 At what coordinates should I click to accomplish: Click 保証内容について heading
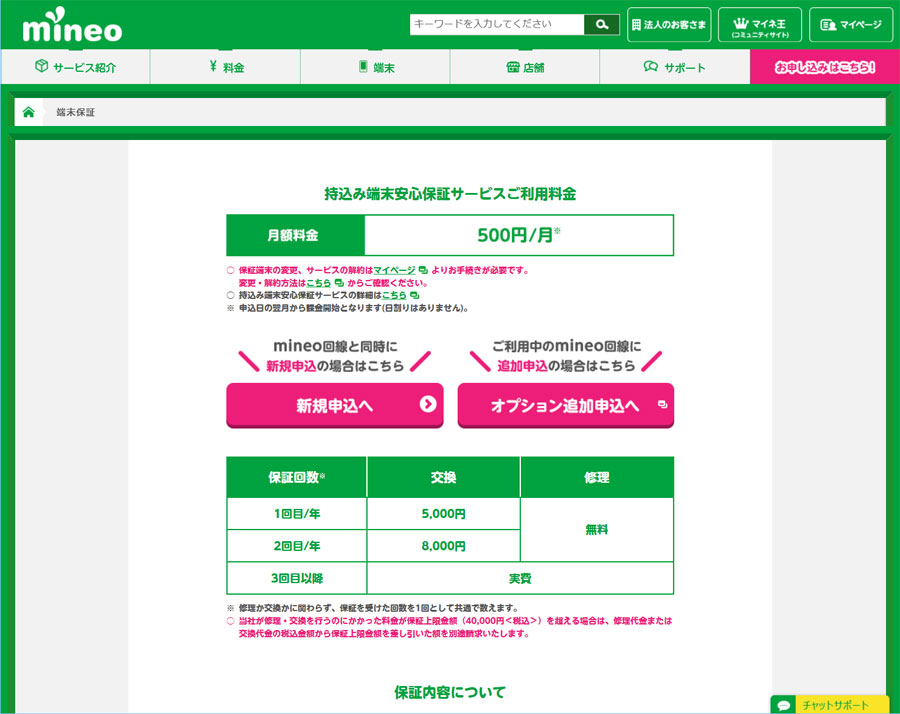tap(450, 692)
